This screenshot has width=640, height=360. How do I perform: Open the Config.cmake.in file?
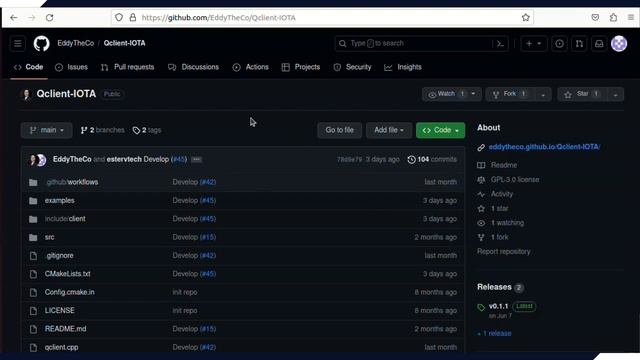pos(70,292)
